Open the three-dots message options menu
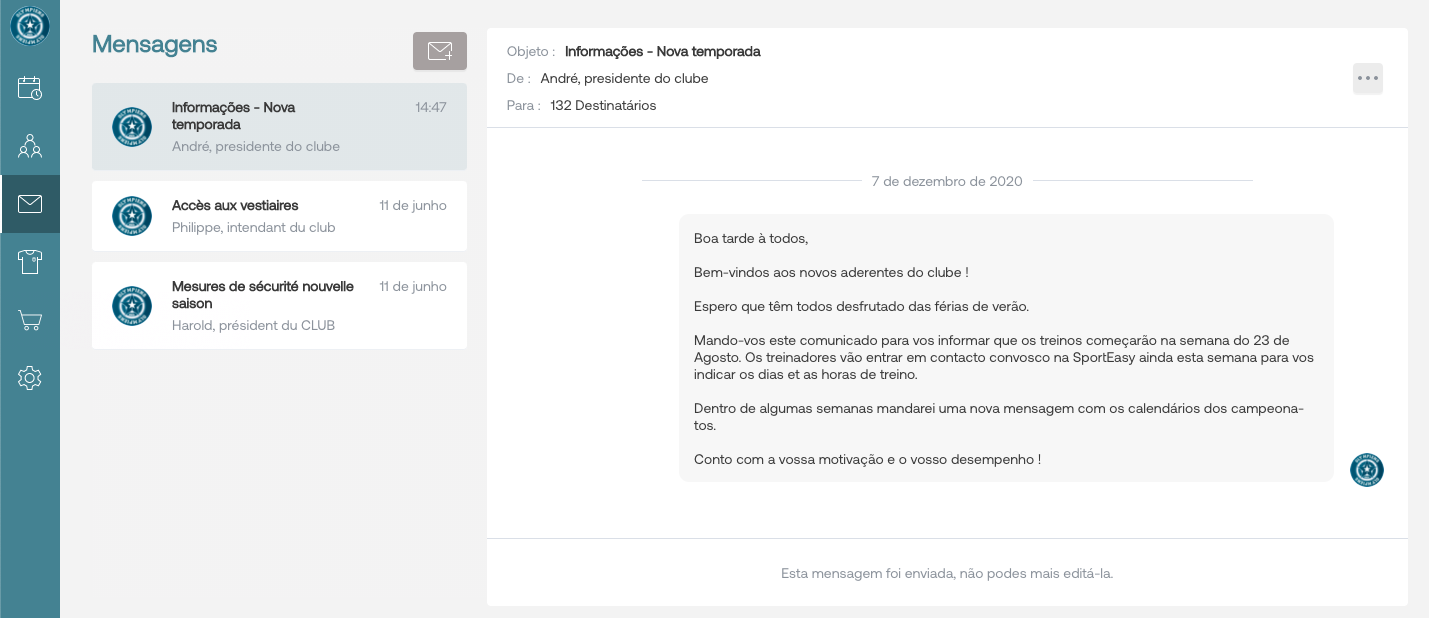 [1367, 79]
